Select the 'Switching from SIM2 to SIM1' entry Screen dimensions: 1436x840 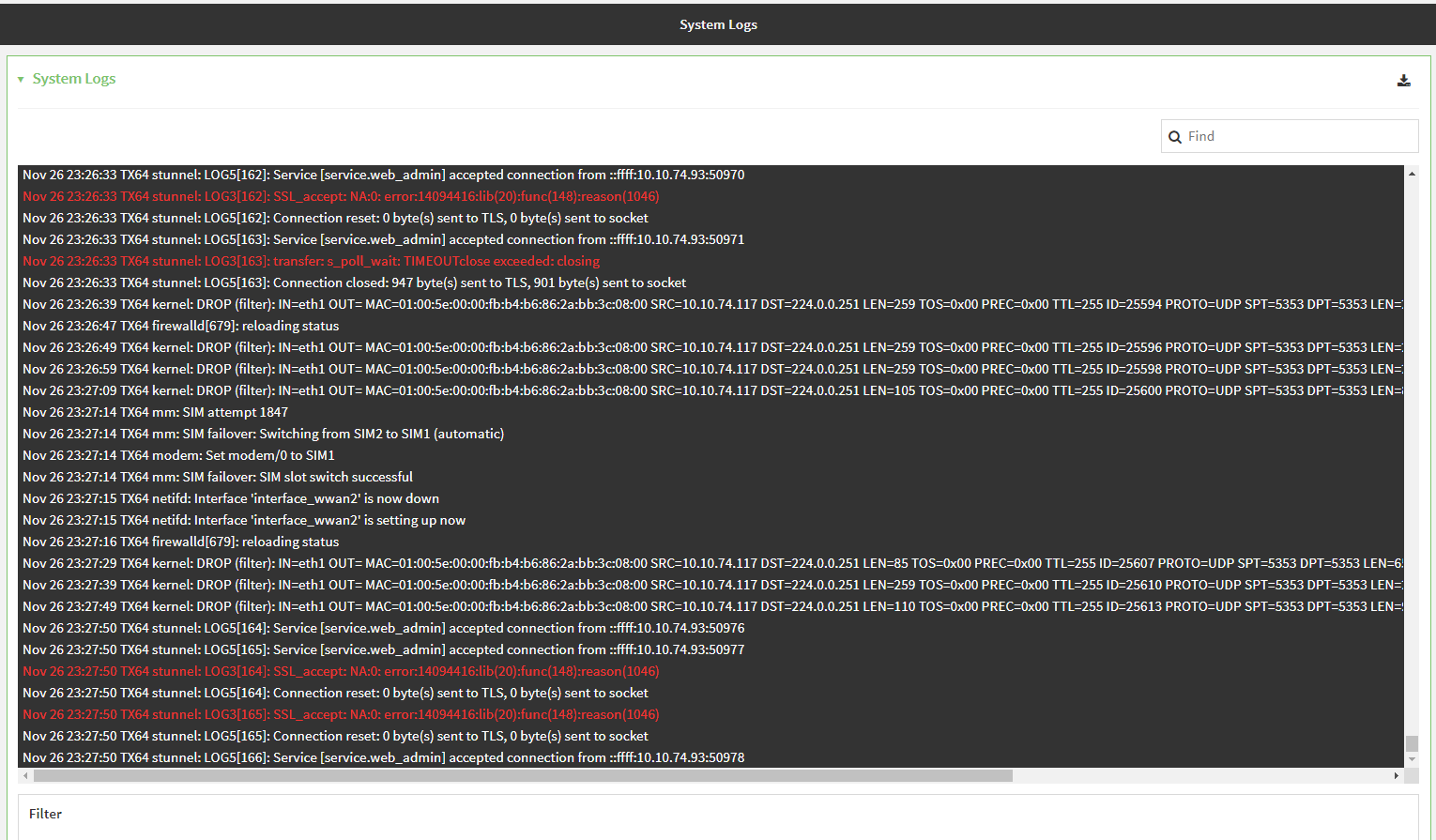click(264, 434)
